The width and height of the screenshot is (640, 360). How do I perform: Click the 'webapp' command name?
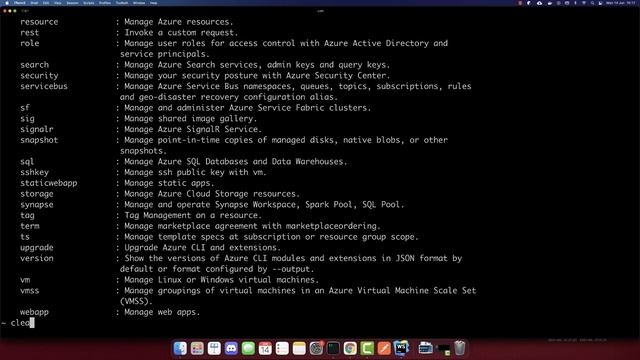click(x=34, y=312)
